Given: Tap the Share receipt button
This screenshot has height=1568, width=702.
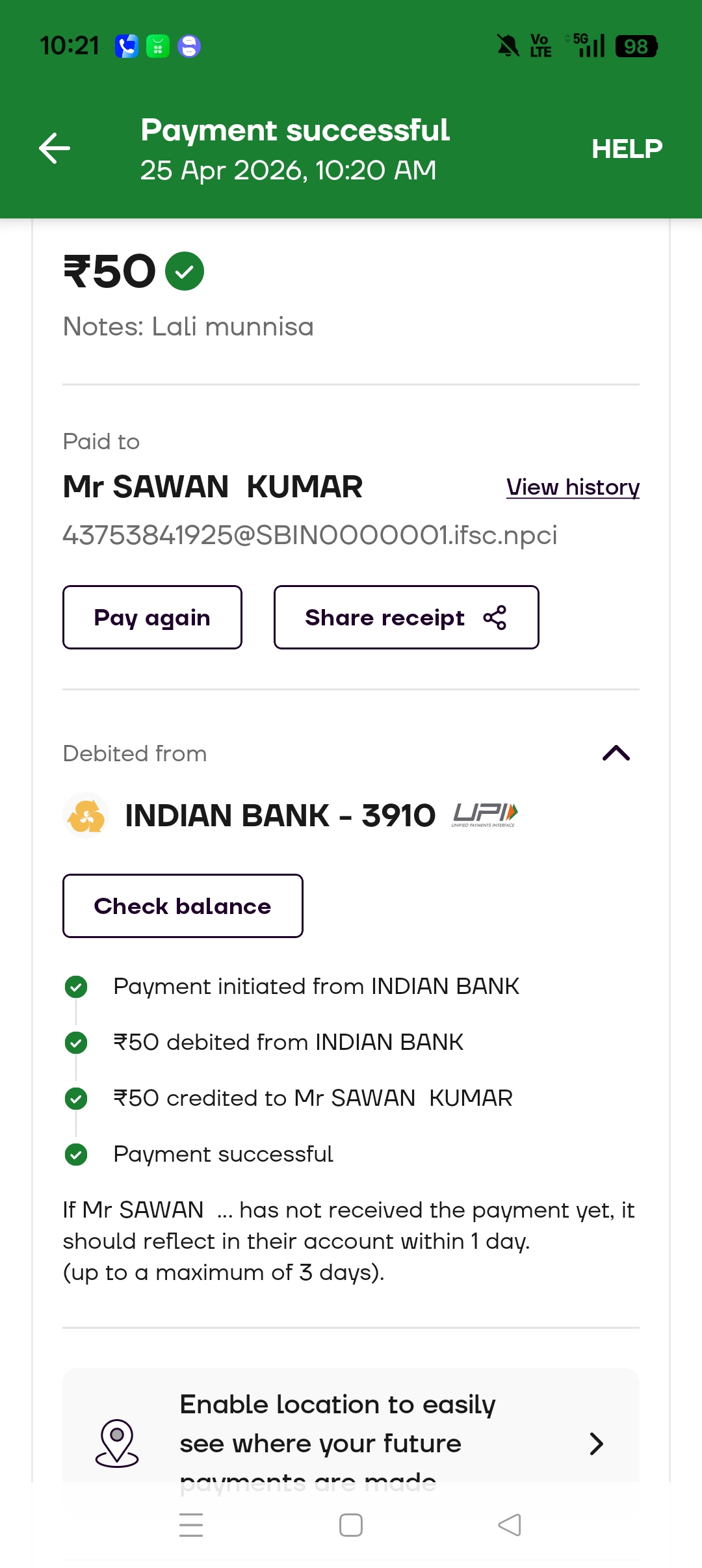Looking at the screenshot, I should pos(406,617).
